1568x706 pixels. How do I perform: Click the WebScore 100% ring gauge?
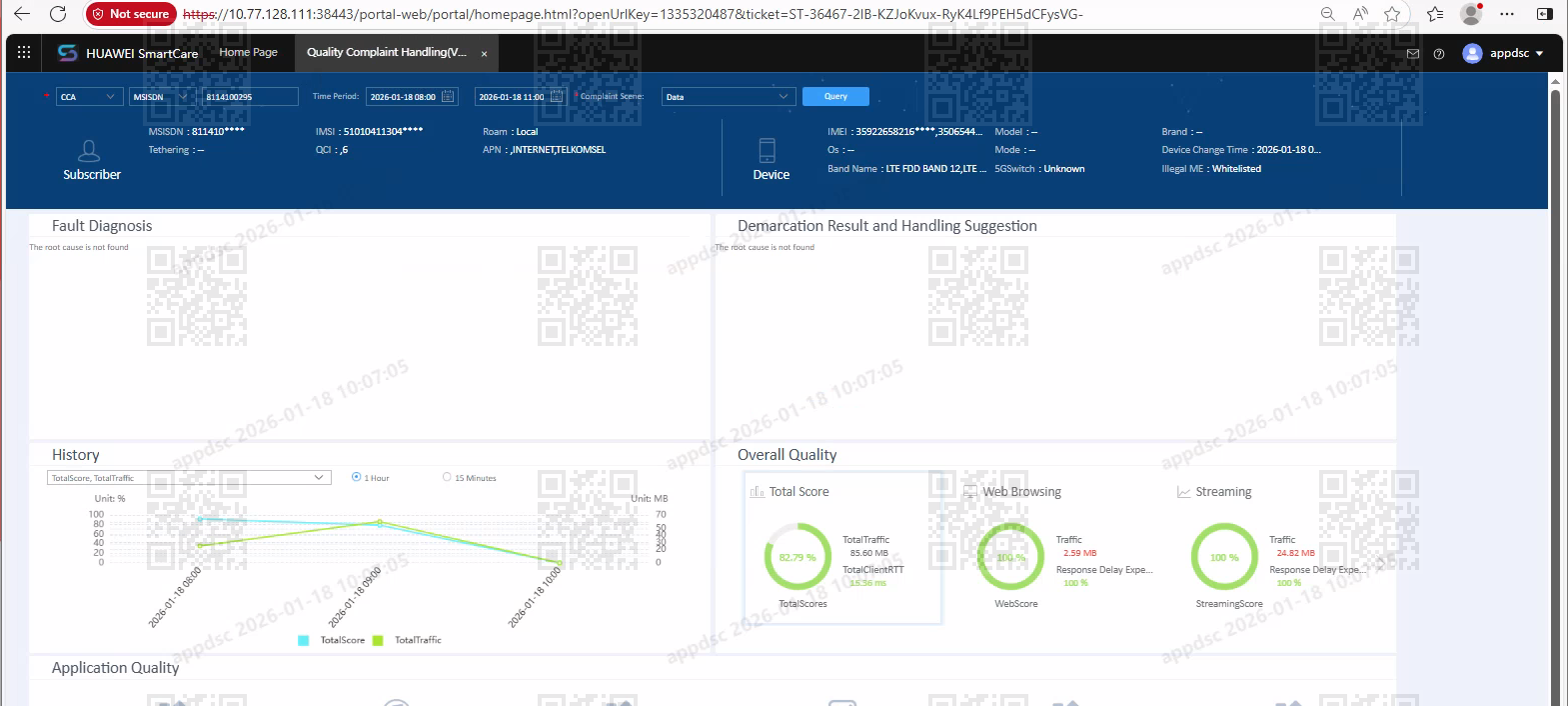[1010, 557]
